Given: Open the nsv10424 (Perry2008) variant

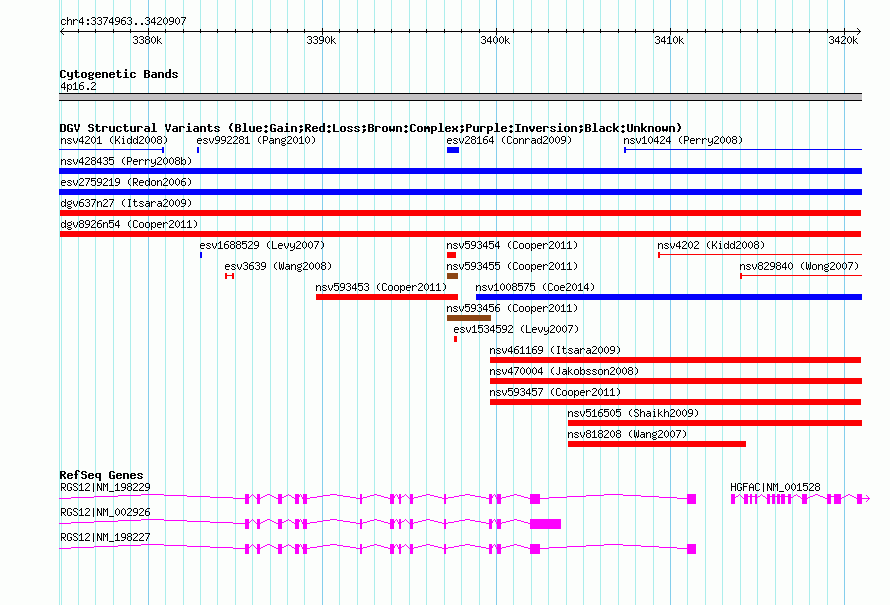Looking at the screenshot, I should 683,140.
